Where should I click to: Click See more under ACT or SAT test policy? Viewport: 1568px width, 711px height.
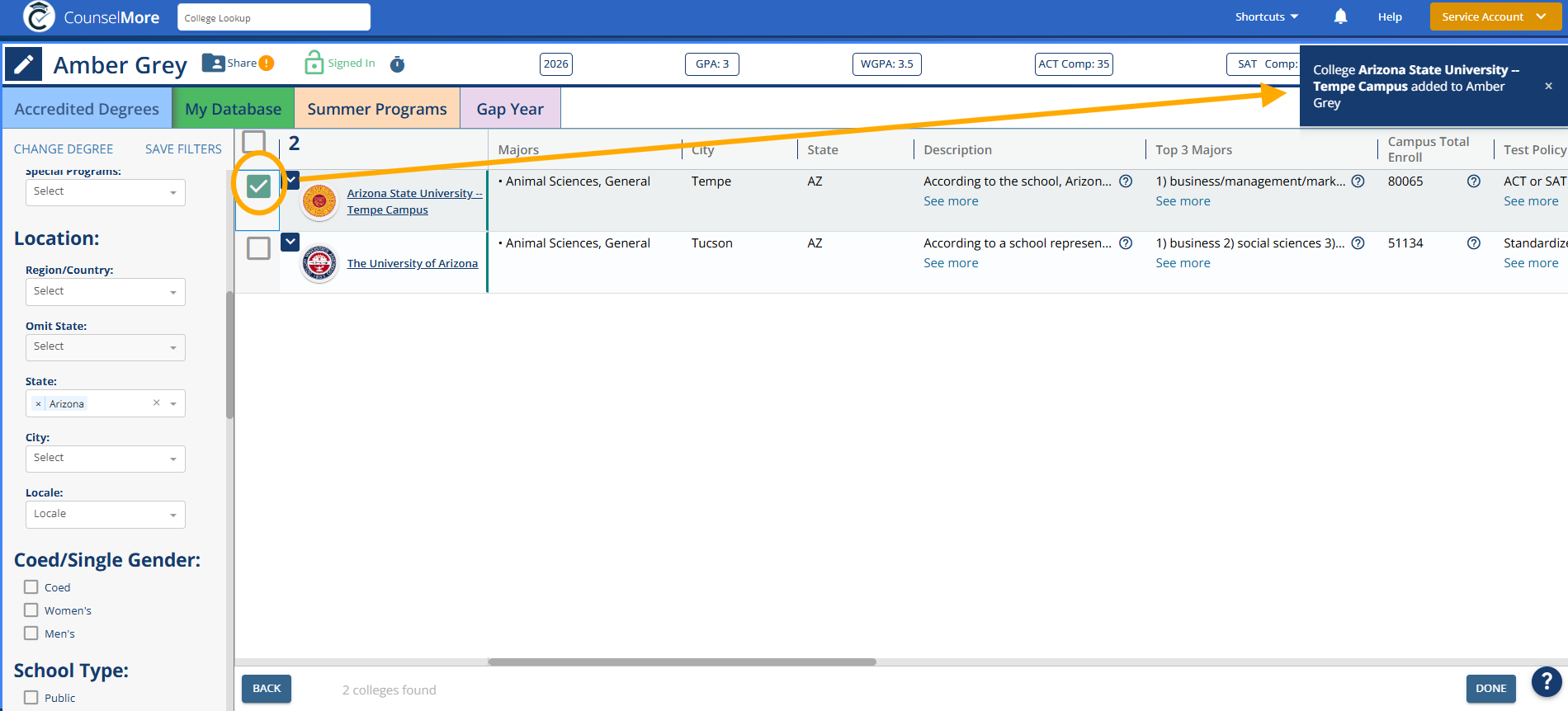[x=1531, y=201]
